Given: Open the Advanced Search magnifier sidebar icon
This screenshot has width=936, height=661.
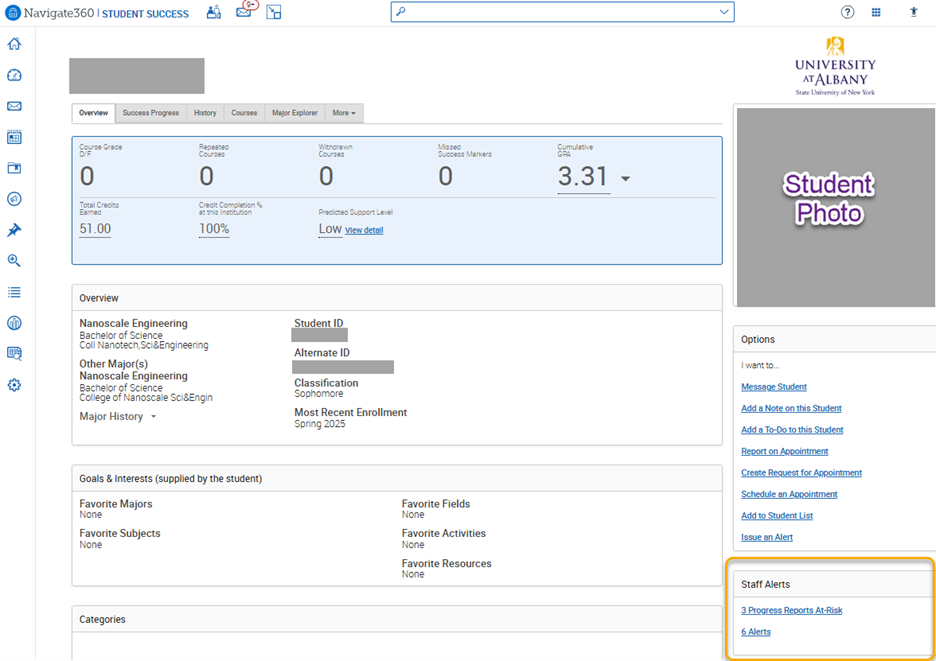Looking at the screenshot, I should click(x=14, y=261).
